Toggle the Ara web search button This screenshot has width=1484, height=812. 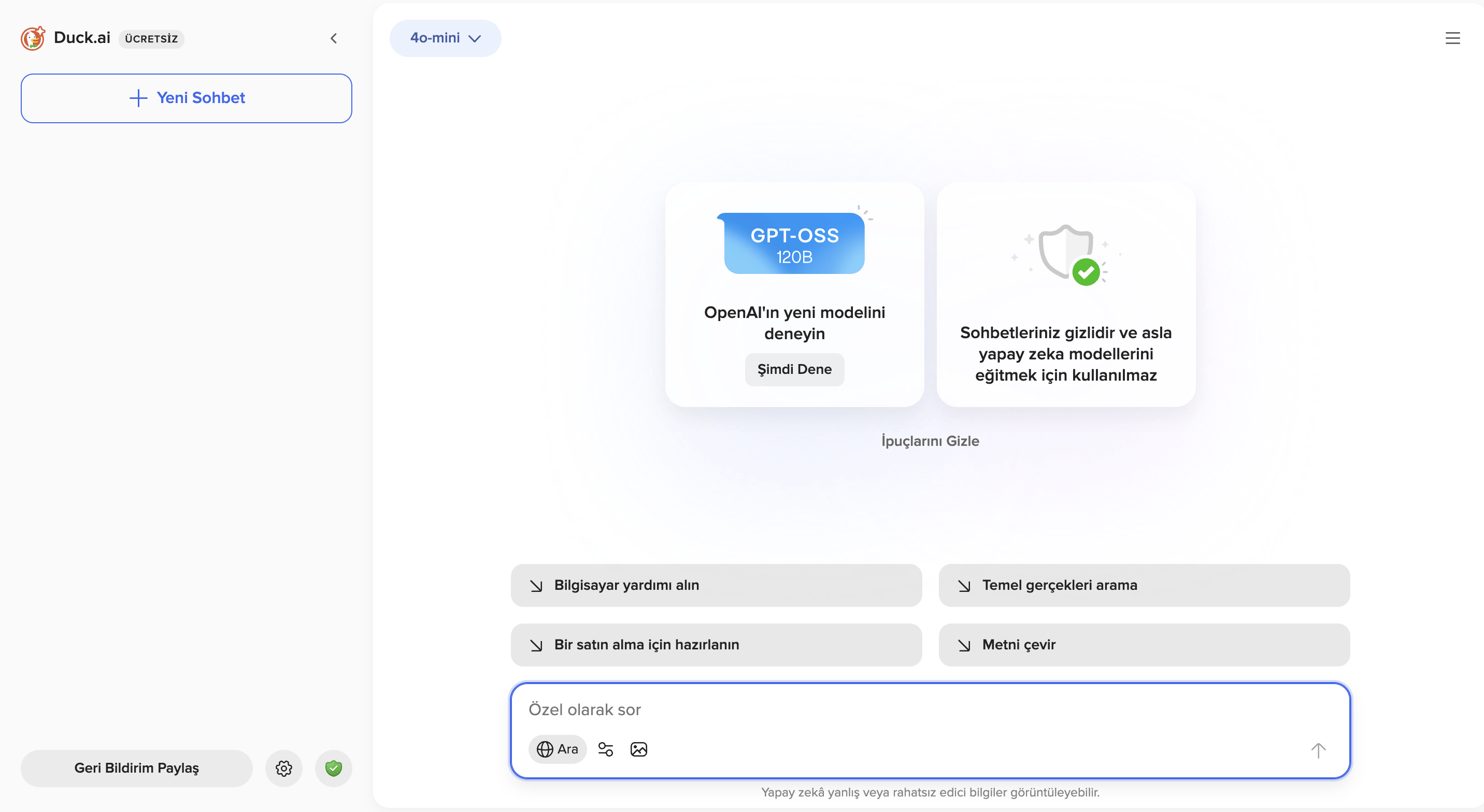(557, 749)
